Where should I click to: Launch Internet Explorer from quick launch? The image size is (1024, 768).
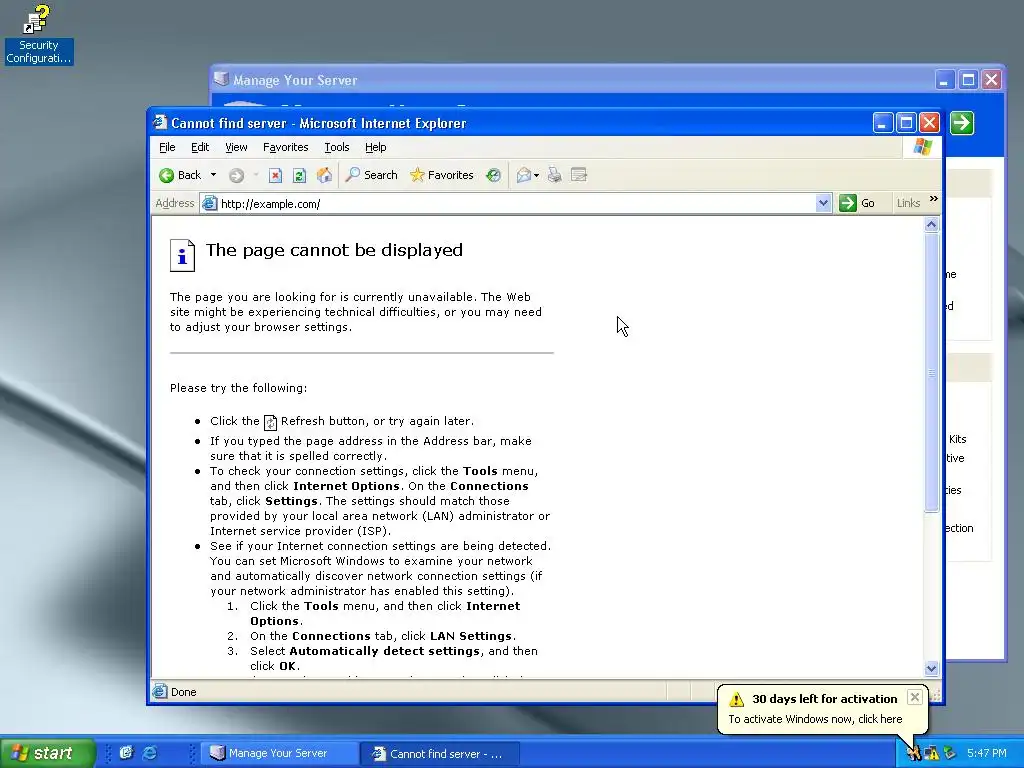[x=150, y=753]
